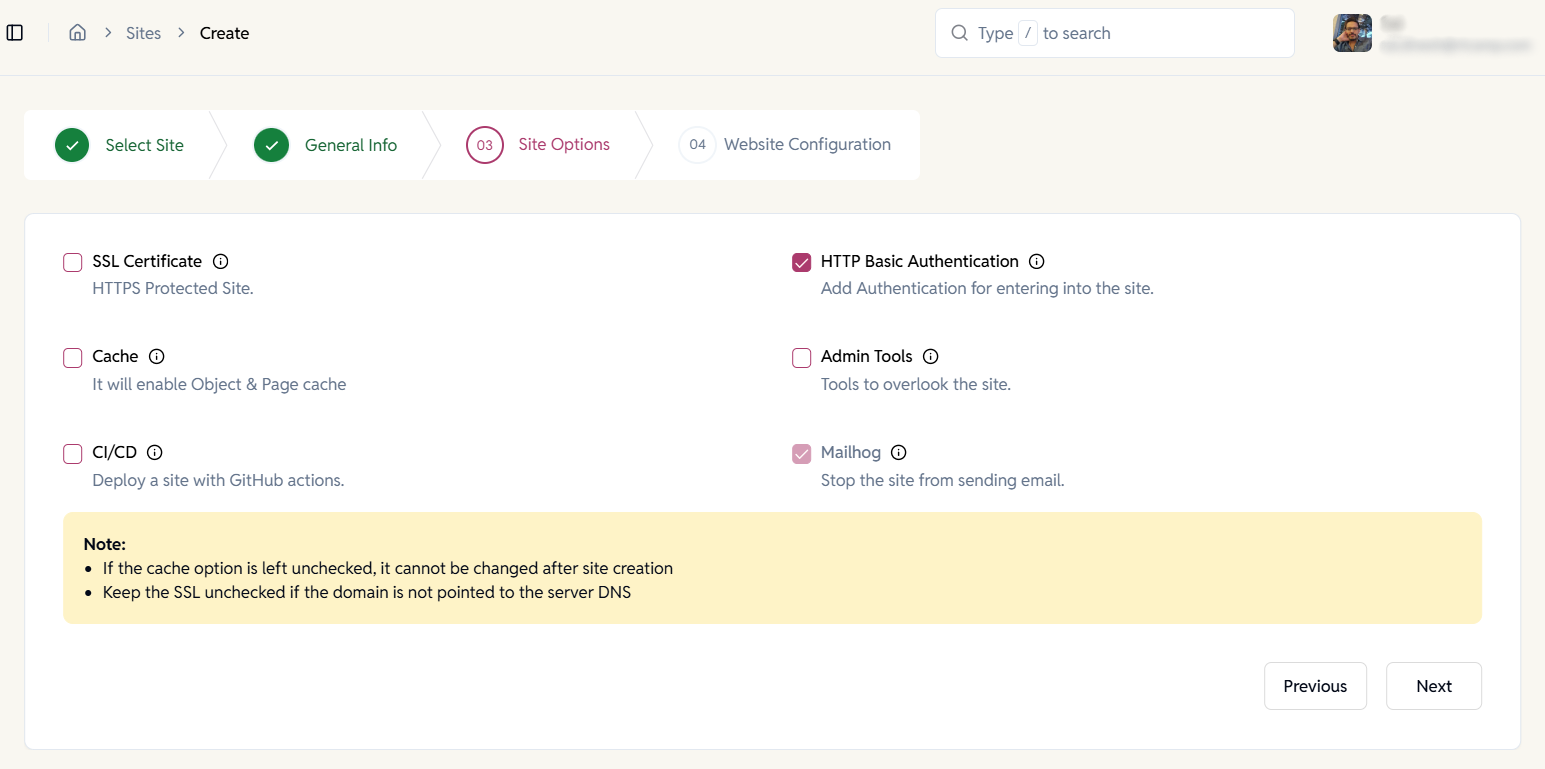Click the Mailhog info icon

click(x=898, y=452)
